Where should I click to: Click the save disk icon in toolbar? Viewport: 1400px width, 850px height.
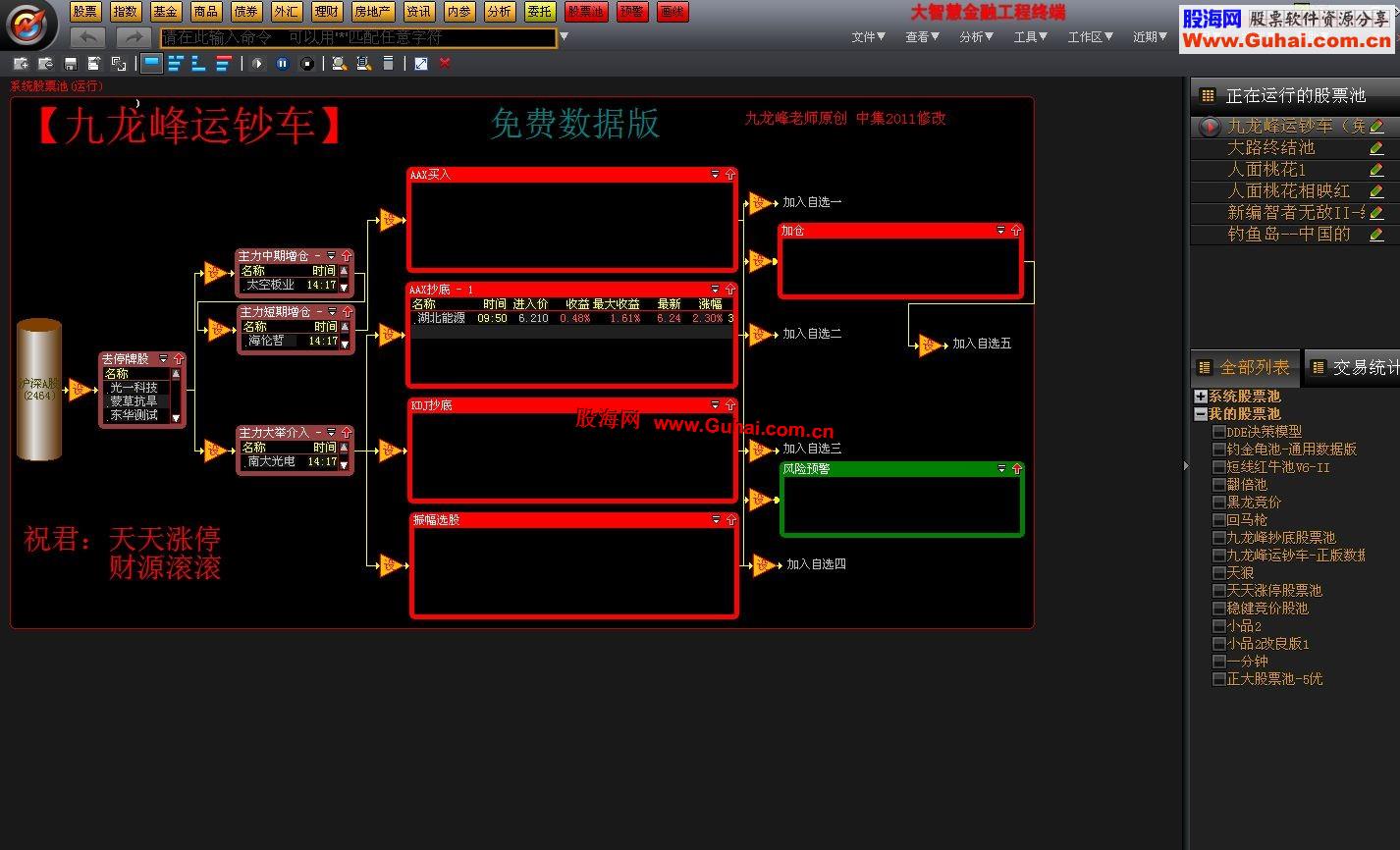(x=71, y=63)
